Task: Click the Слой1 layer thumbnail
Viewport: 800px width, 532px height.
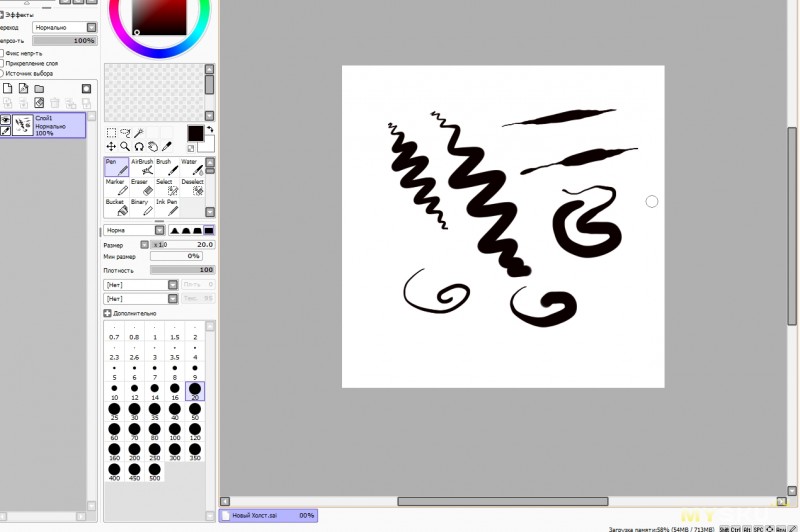Action: pos(23,125)
